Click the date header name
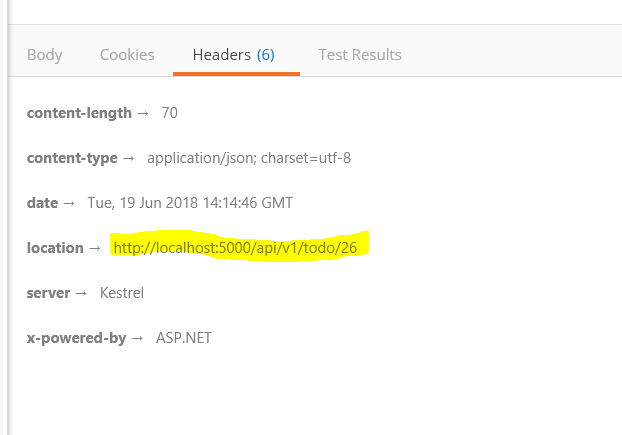The height and width of the screenshot is (435, 622). click(x=42, y=203)
